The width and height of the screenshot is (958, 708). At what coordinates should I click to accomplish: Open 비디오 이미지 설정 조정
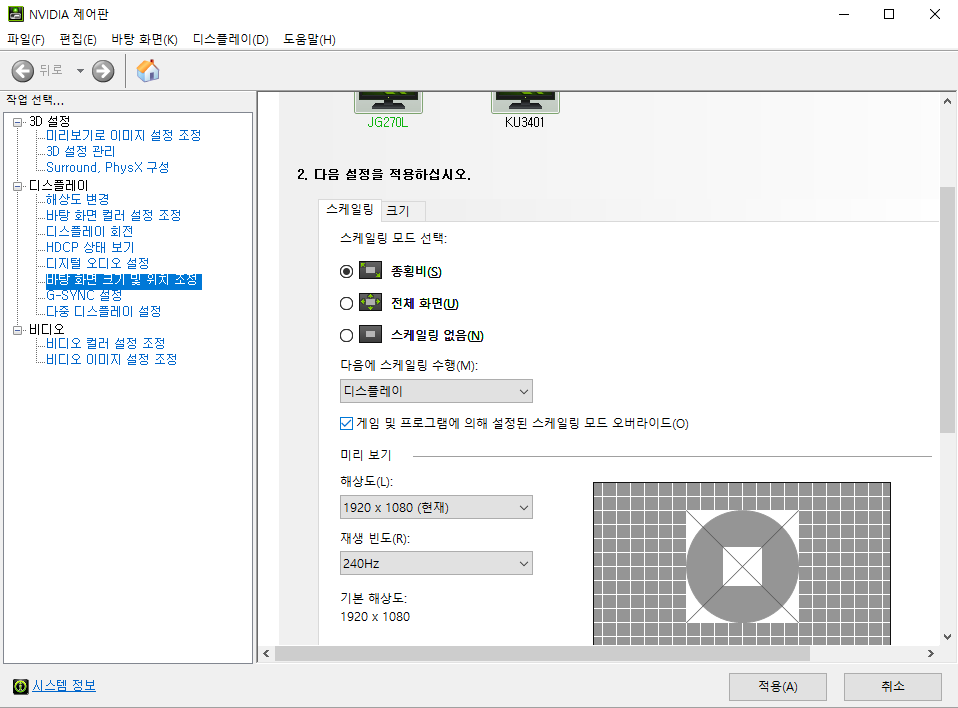click(112, 359)
